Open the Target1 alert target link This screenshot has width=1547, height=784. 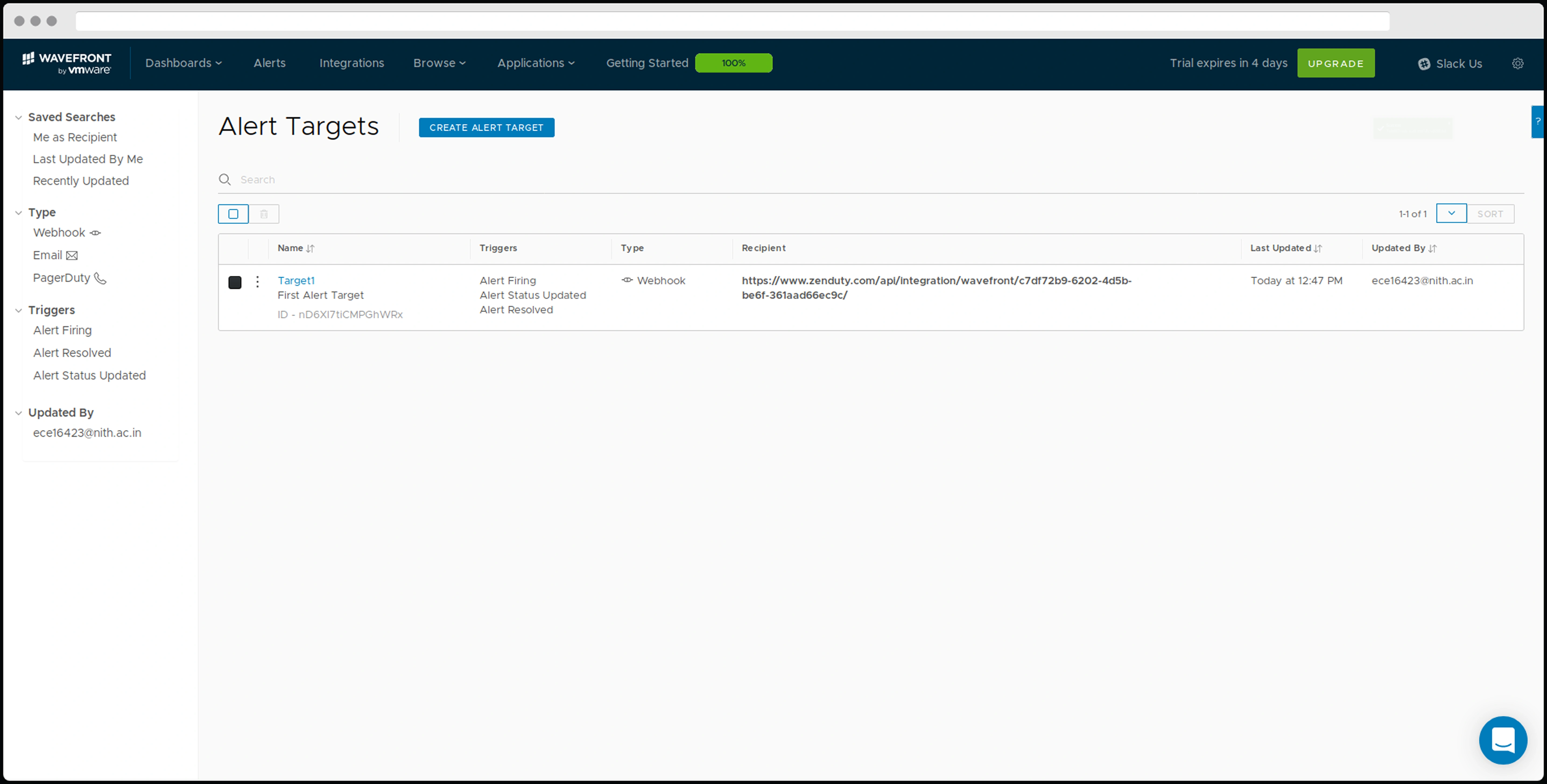click(x=296, y=280)
